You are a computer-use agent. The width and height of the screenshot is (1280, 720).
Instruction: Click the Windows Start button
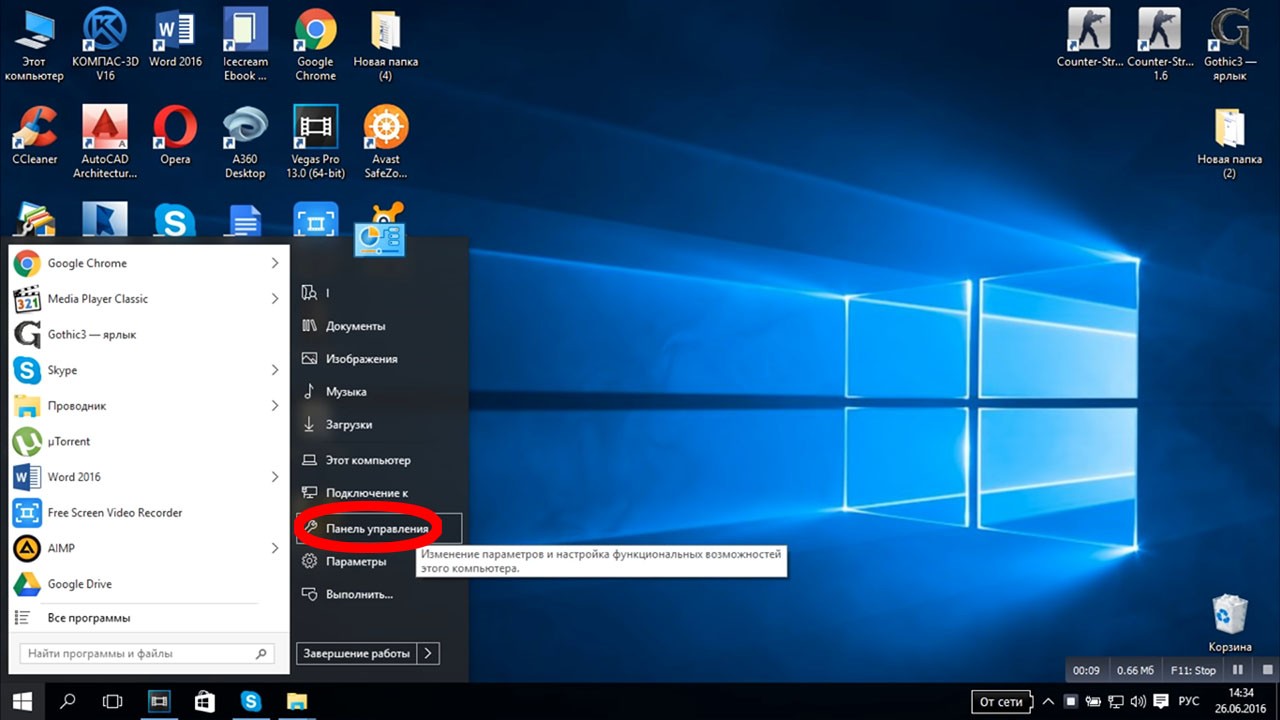(x=22, y=702)
